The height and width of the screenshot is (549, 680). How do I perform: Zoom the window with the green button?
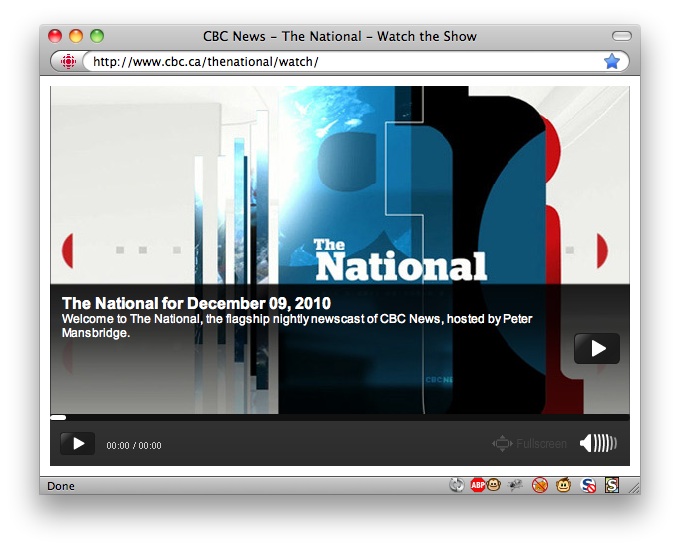[97, 36]
